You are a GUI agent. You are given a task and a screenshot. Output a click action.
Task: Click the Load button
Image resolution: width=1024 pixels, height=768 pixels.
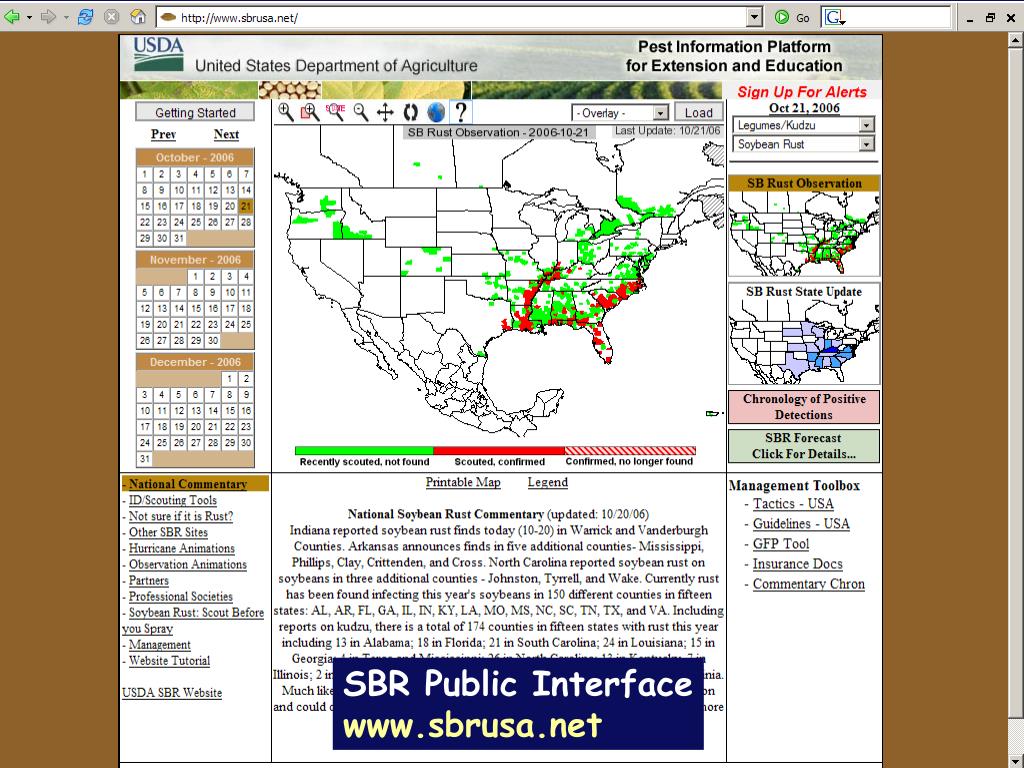[698, 112]
